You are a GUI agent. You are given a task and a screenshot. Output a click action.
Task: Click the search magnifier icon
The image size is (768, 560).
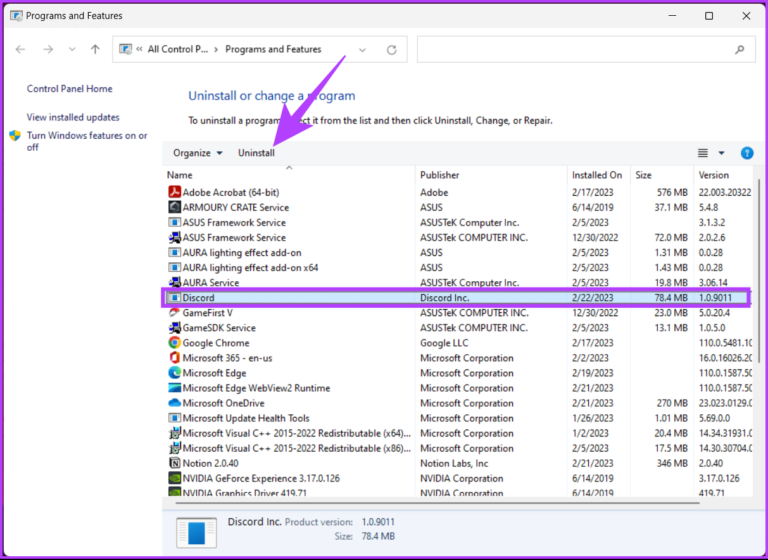pyautogui.click(x=740, y=49)
